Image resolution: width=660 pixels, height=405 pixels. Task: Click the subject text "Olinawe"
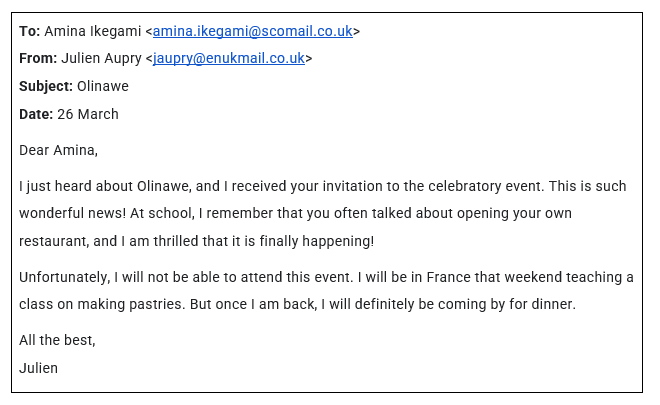pyautogui.click(x=103, y=86)
